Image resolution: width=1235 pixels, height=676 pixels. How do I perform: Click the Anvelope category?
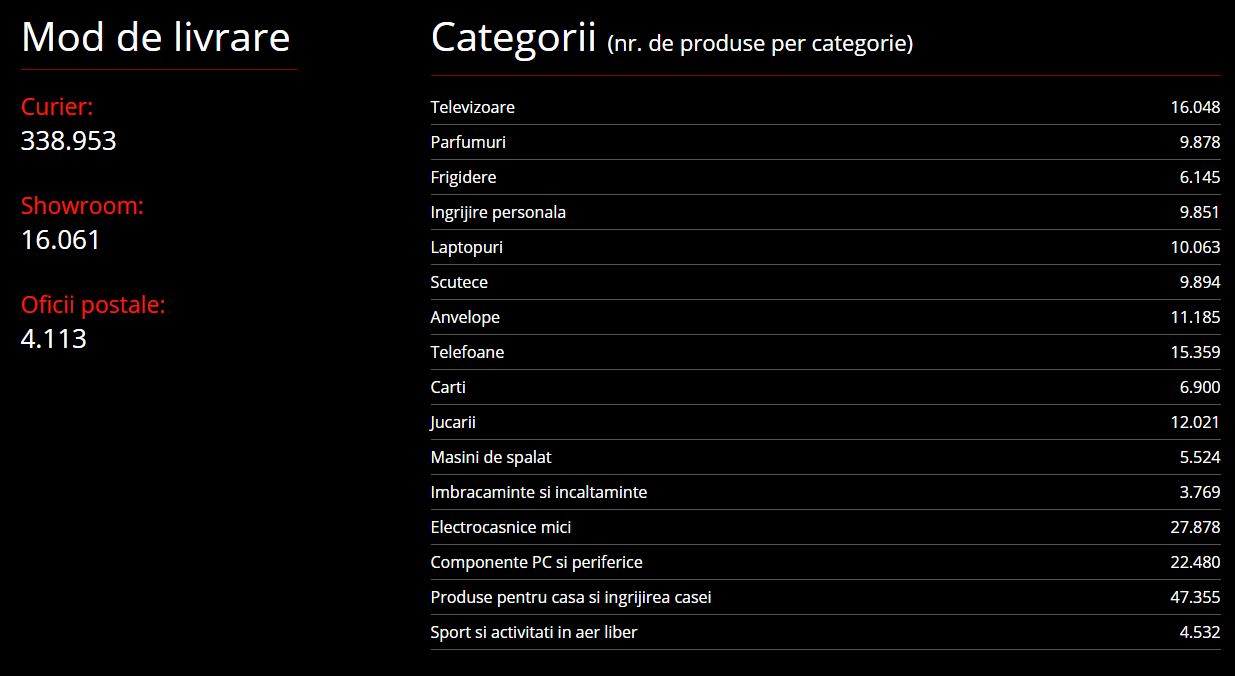tap(825, 317)
